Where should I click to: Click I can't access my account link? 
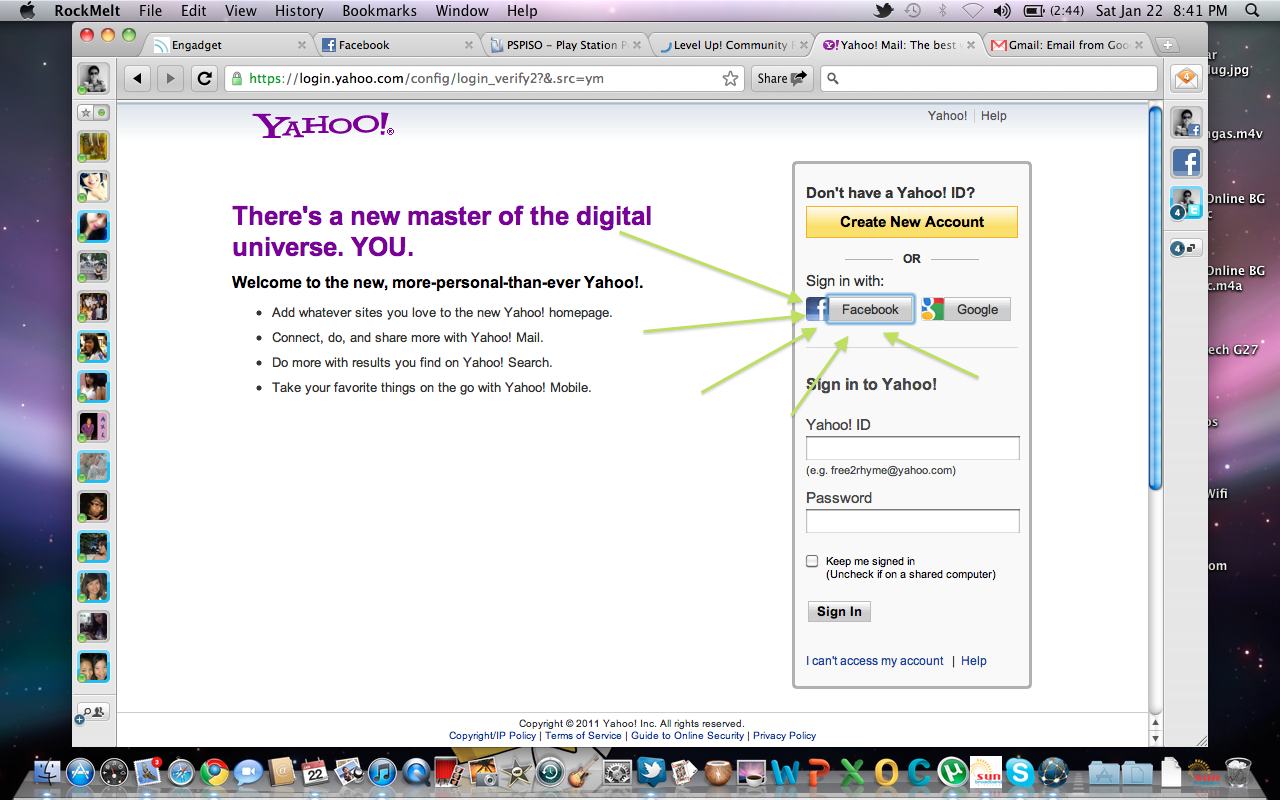[x=875, y=661]
